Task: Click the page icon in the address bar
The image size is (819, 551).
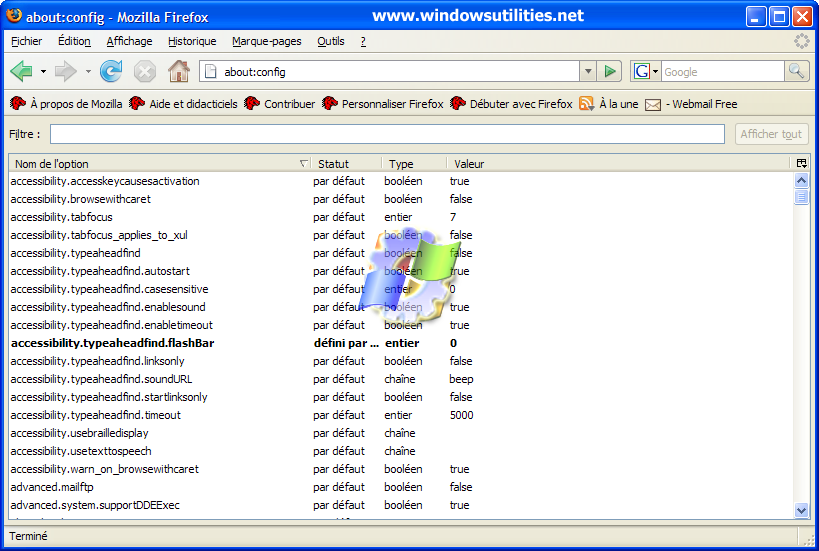Action: coord(210,72)
